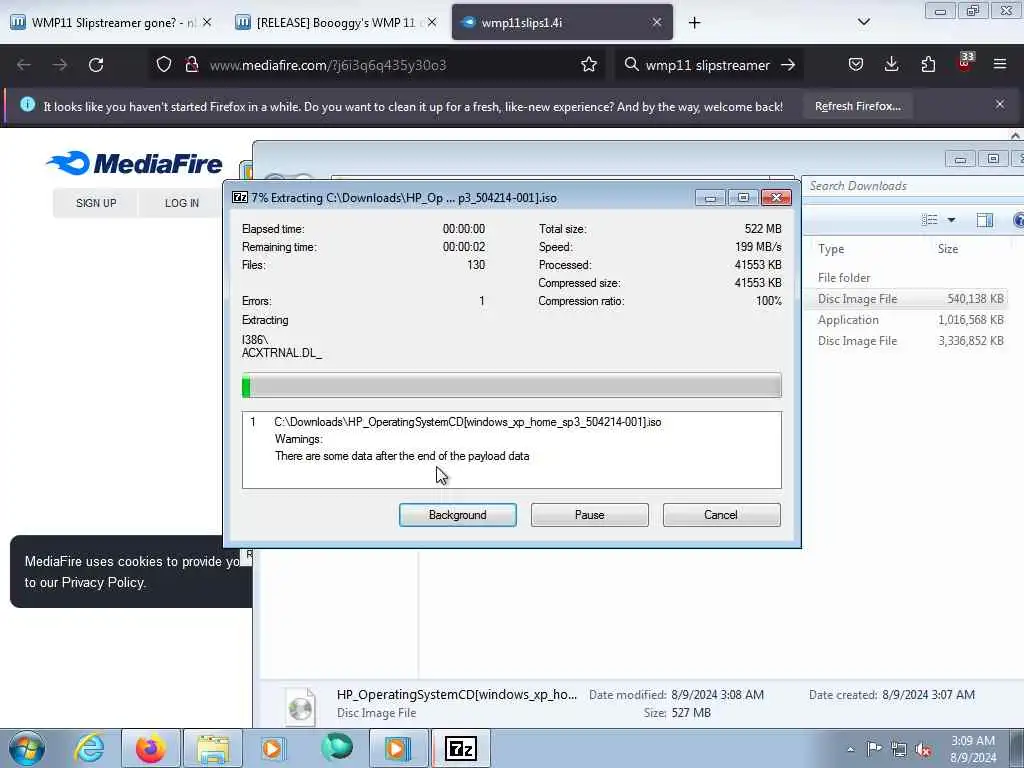Click the disc image file thumbnail in details pane
Screen dimensions: 1024x768
300,707
